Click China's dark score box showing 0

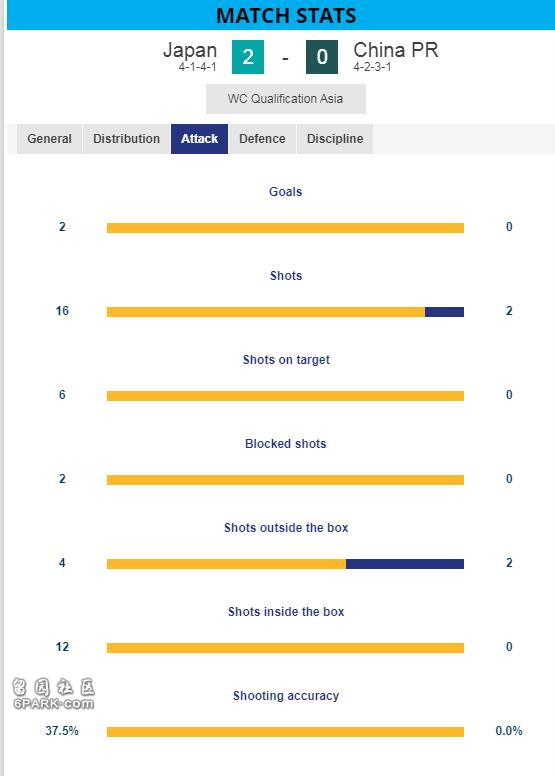point(322,57)
